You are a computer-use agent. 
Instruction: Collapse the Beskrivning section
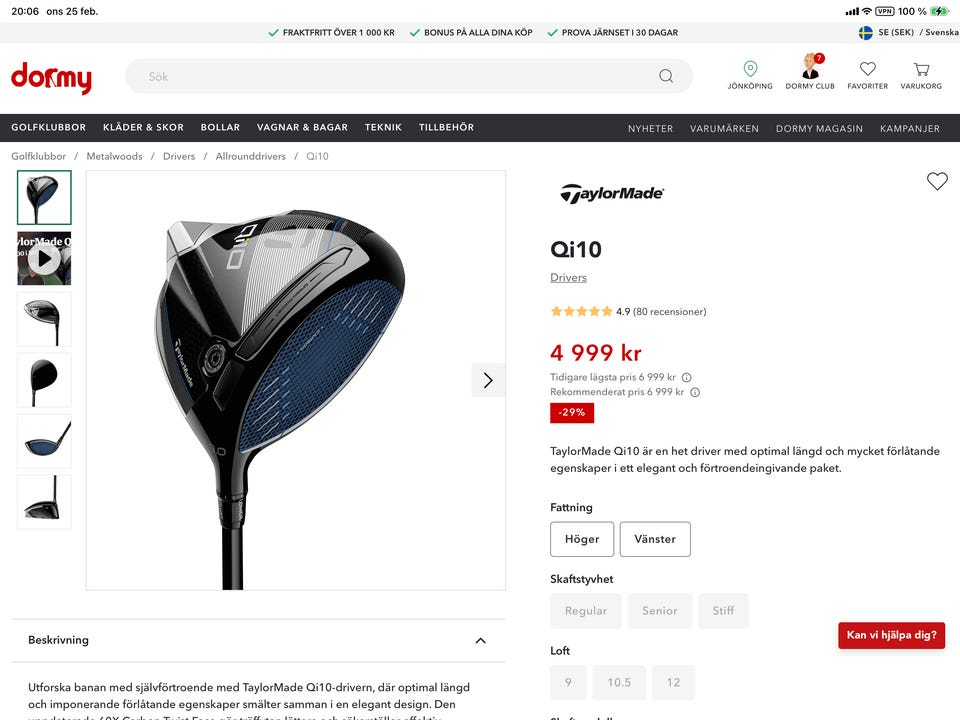pos(481,640)
